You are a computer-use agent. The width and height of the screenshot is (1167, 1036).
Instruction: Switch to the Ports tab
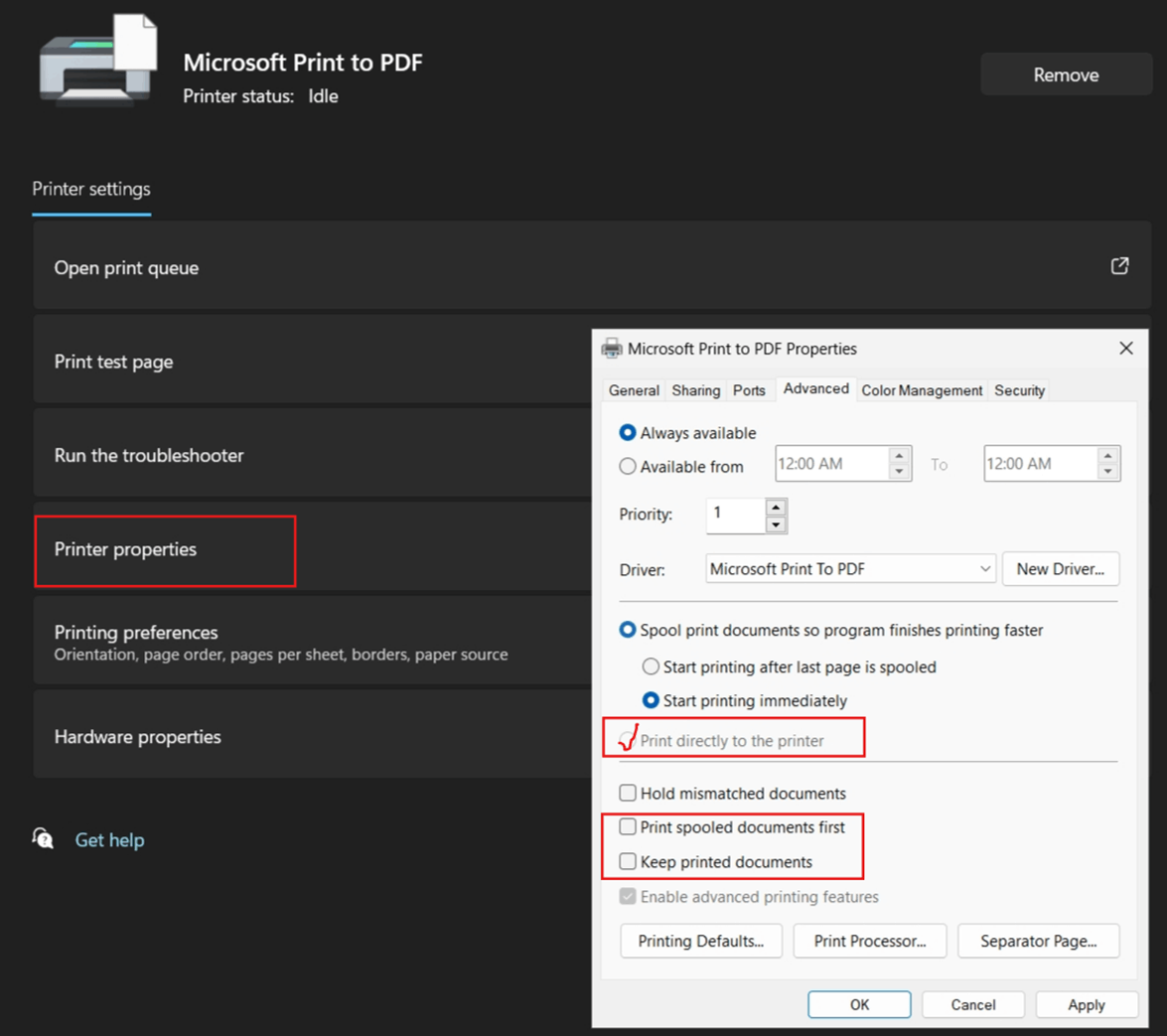click(x=749, y=390)
